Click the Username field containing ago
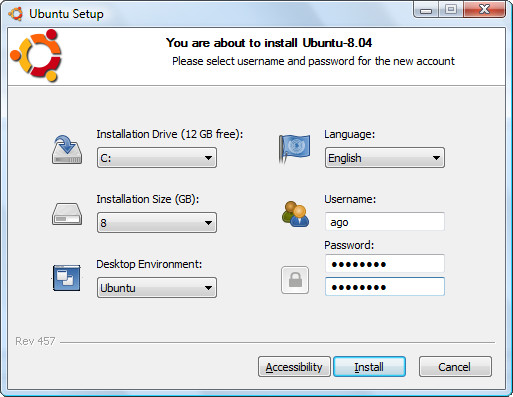The width and height of the screenshot is (513, 397). pos(385,221)
